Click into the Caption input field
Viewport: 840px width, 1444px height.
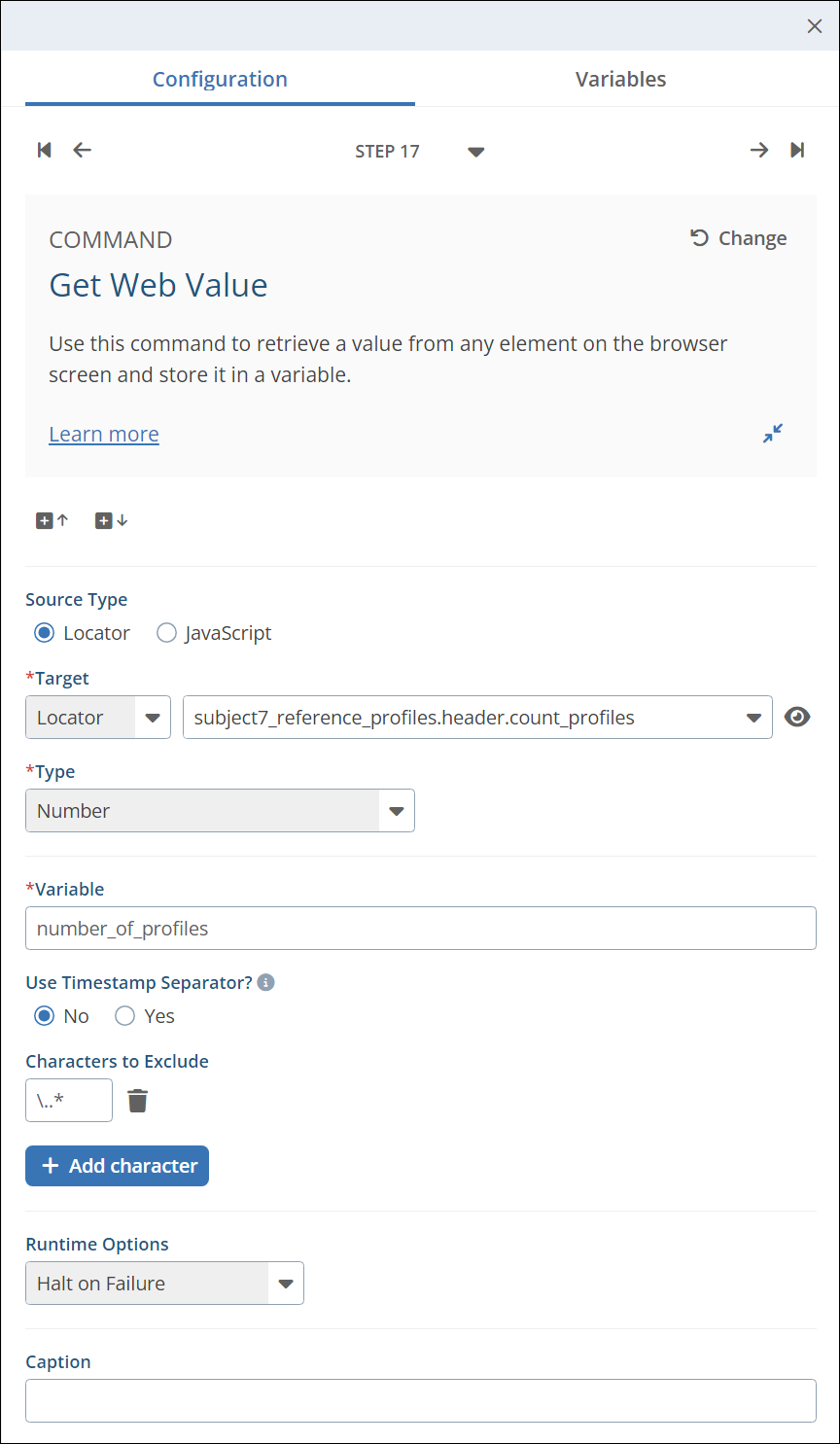pos(420,1401)
